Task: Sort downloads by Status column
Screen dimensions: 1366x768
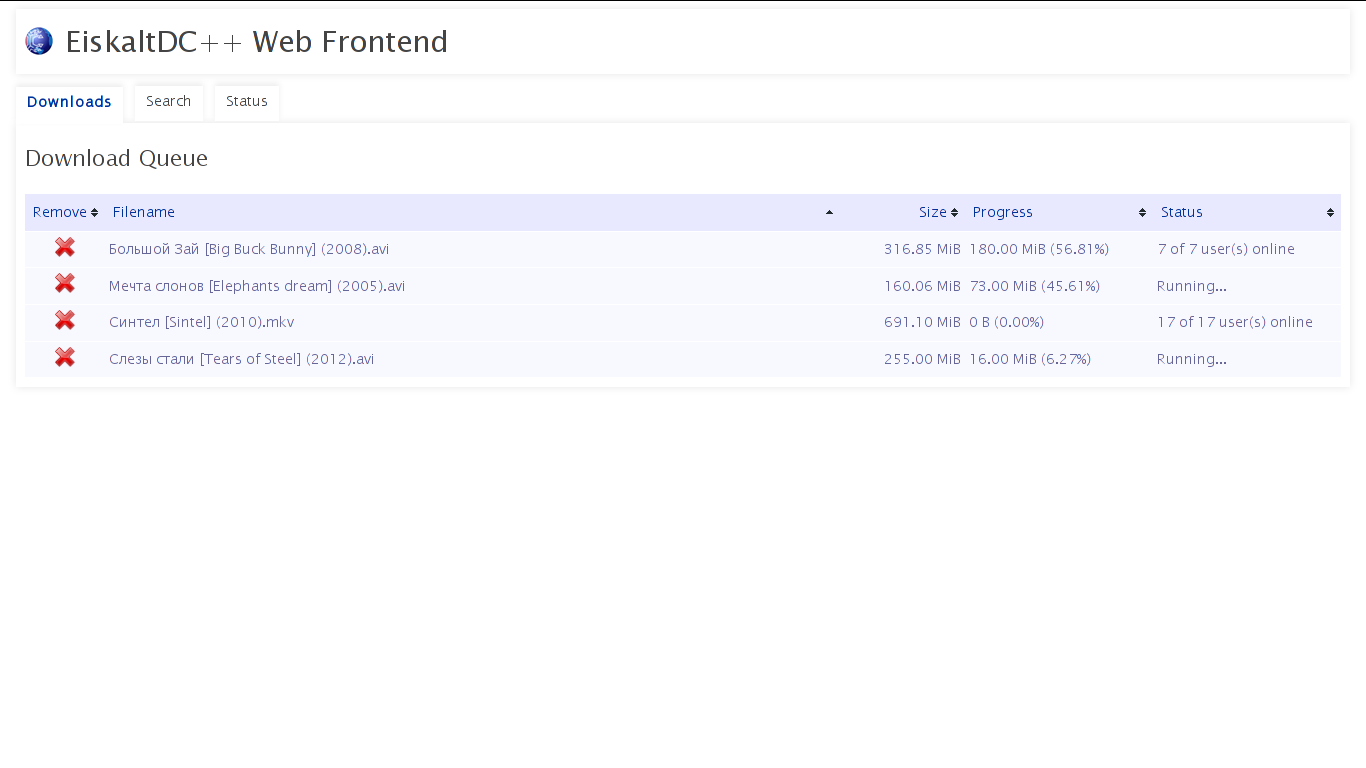Action: pyautogui.click(x=1330, y=212)
